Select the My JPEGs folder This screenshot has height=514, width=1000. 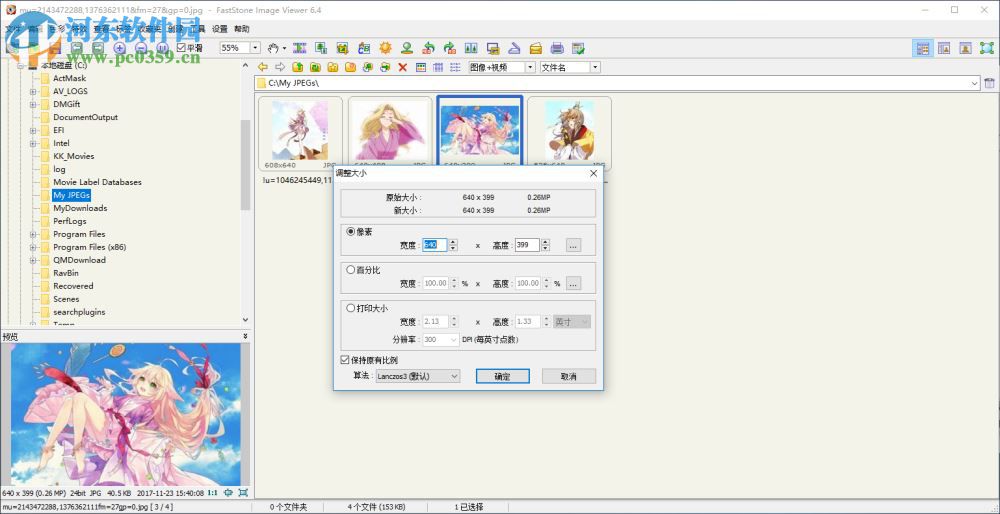[x=71, y=195]
